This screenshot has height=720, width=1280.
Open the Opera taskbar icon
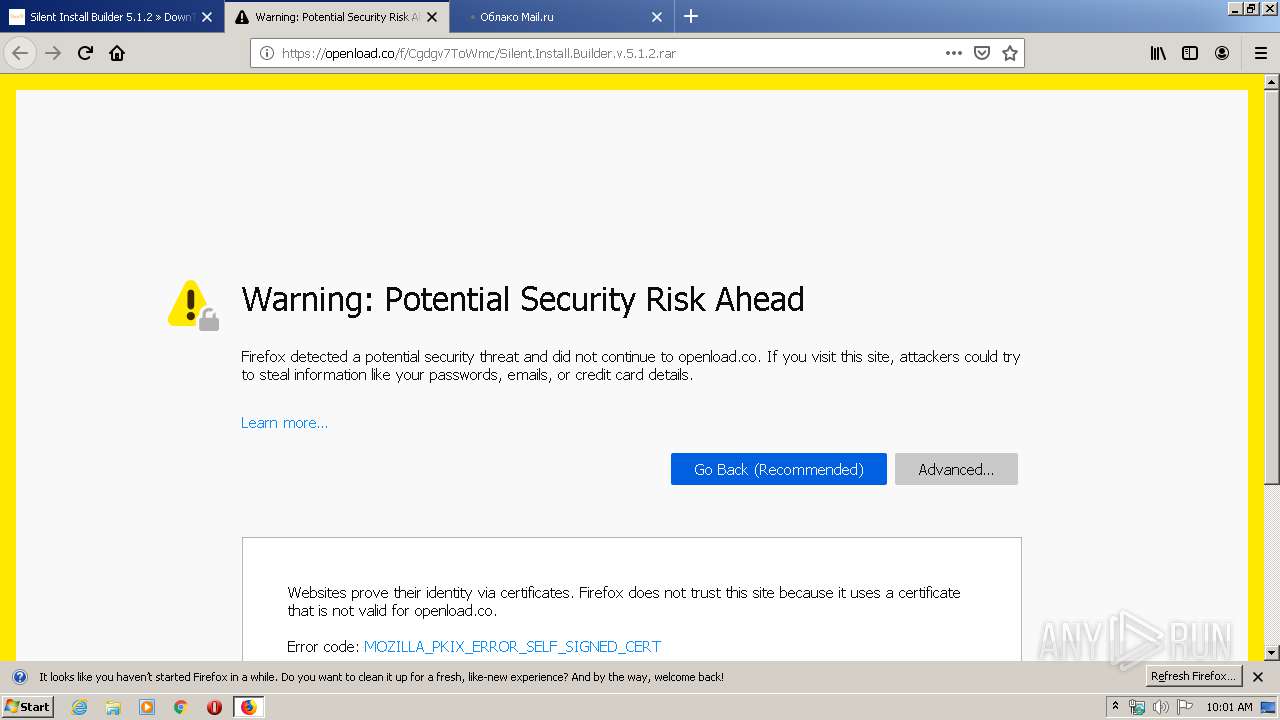click(214, 707)
